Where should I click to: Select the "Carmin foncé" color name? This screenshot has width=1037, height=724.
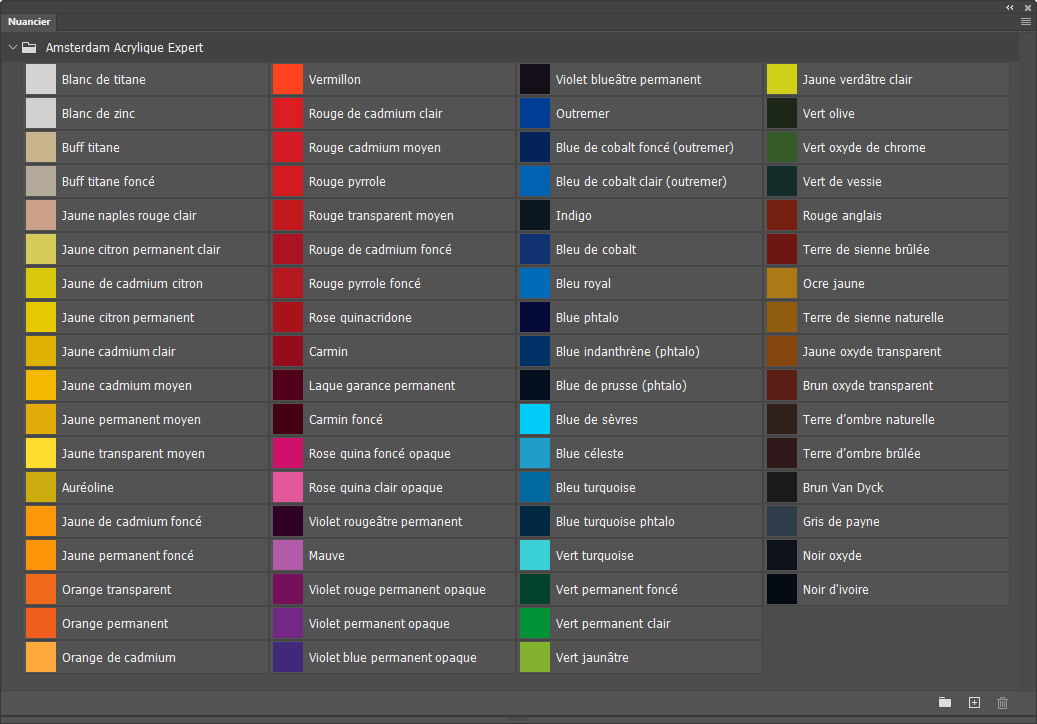[346, 420]
